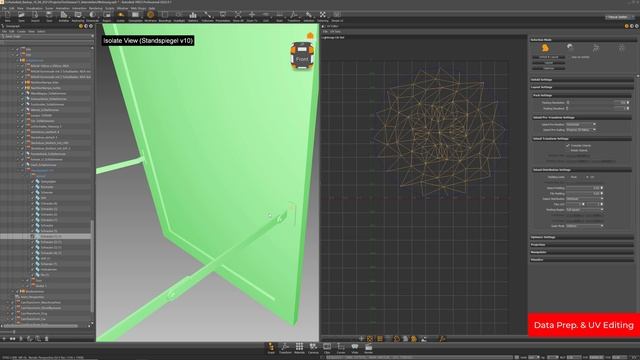Image resolution: width=640 pixels, height=360 pixels.
Task: Click the Save toolbar icon
Action: coord(49,16)
